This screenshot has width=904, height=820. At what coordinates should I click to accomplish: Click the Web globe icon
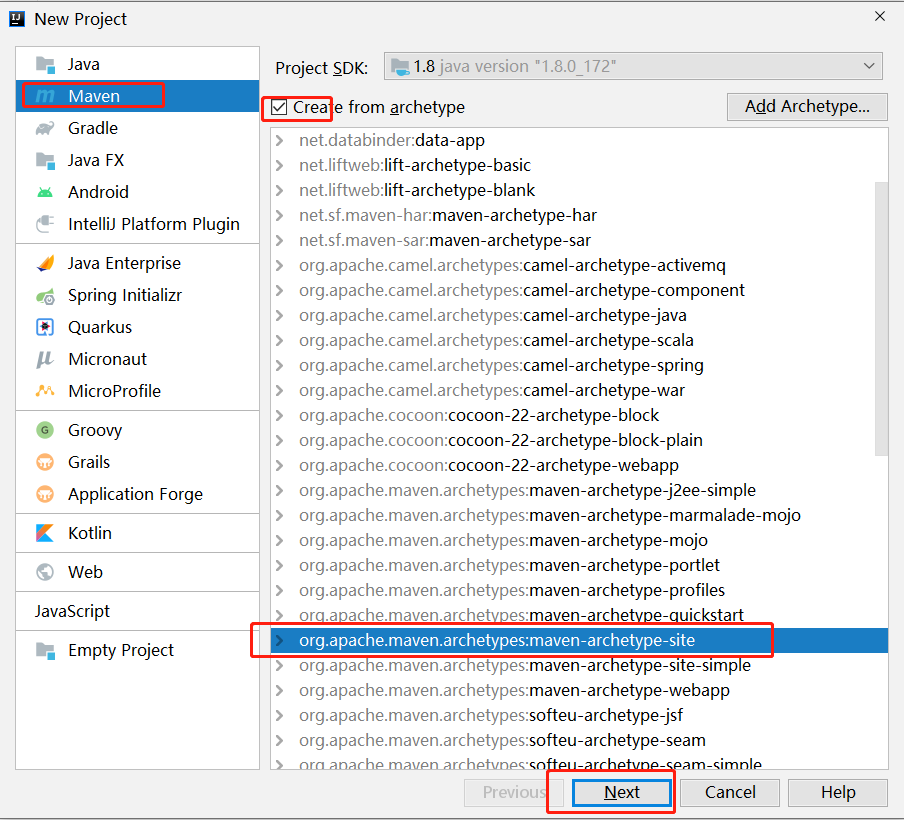point(45,572)
